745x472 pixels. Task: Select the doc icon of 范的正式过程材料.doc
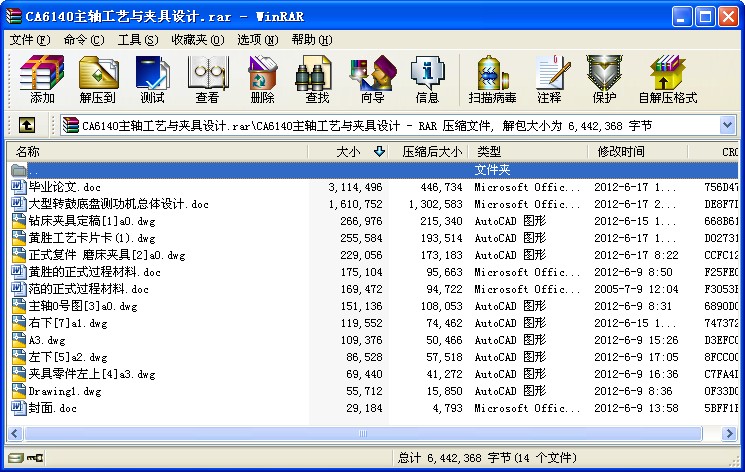[18, 289]
